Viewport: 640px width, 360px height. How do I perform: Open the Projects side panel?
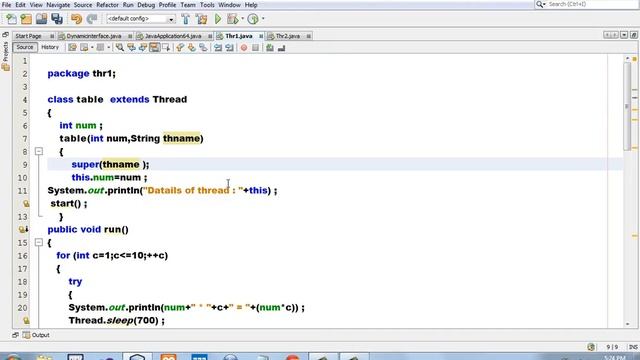coord(6,56)
